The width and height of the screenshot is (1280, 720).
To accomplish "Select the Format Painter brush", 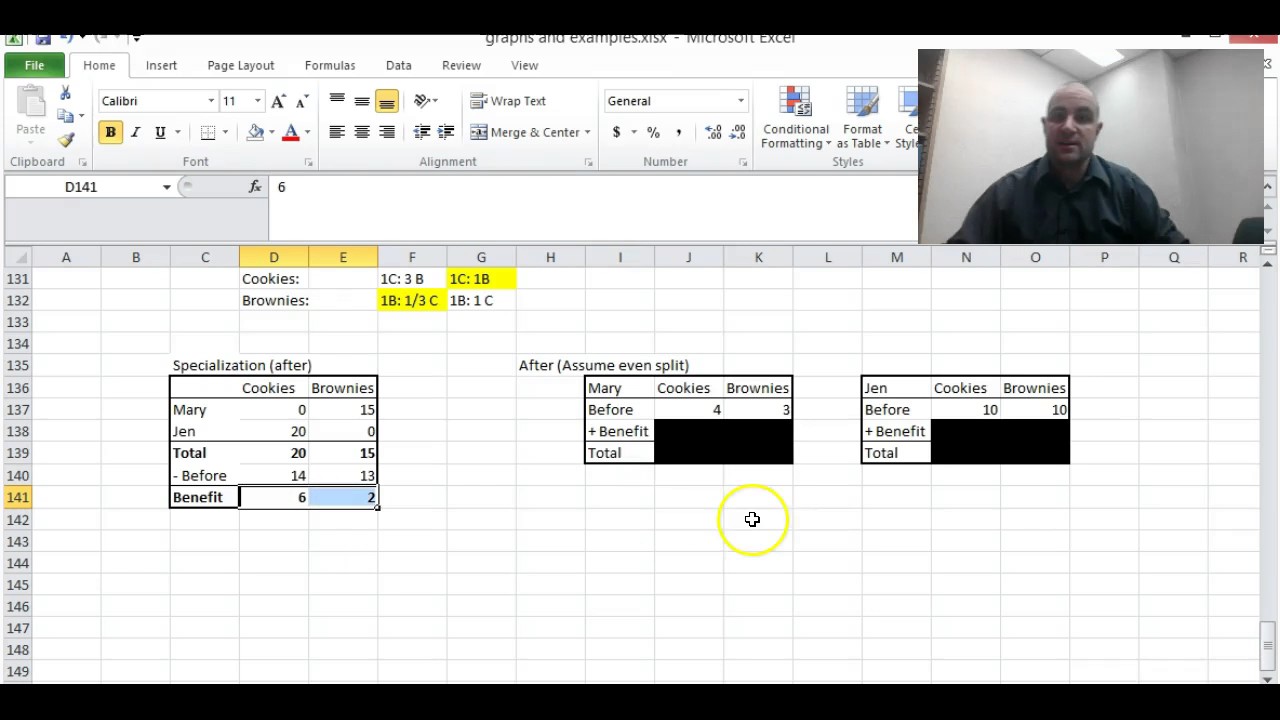I will point(65,140).
